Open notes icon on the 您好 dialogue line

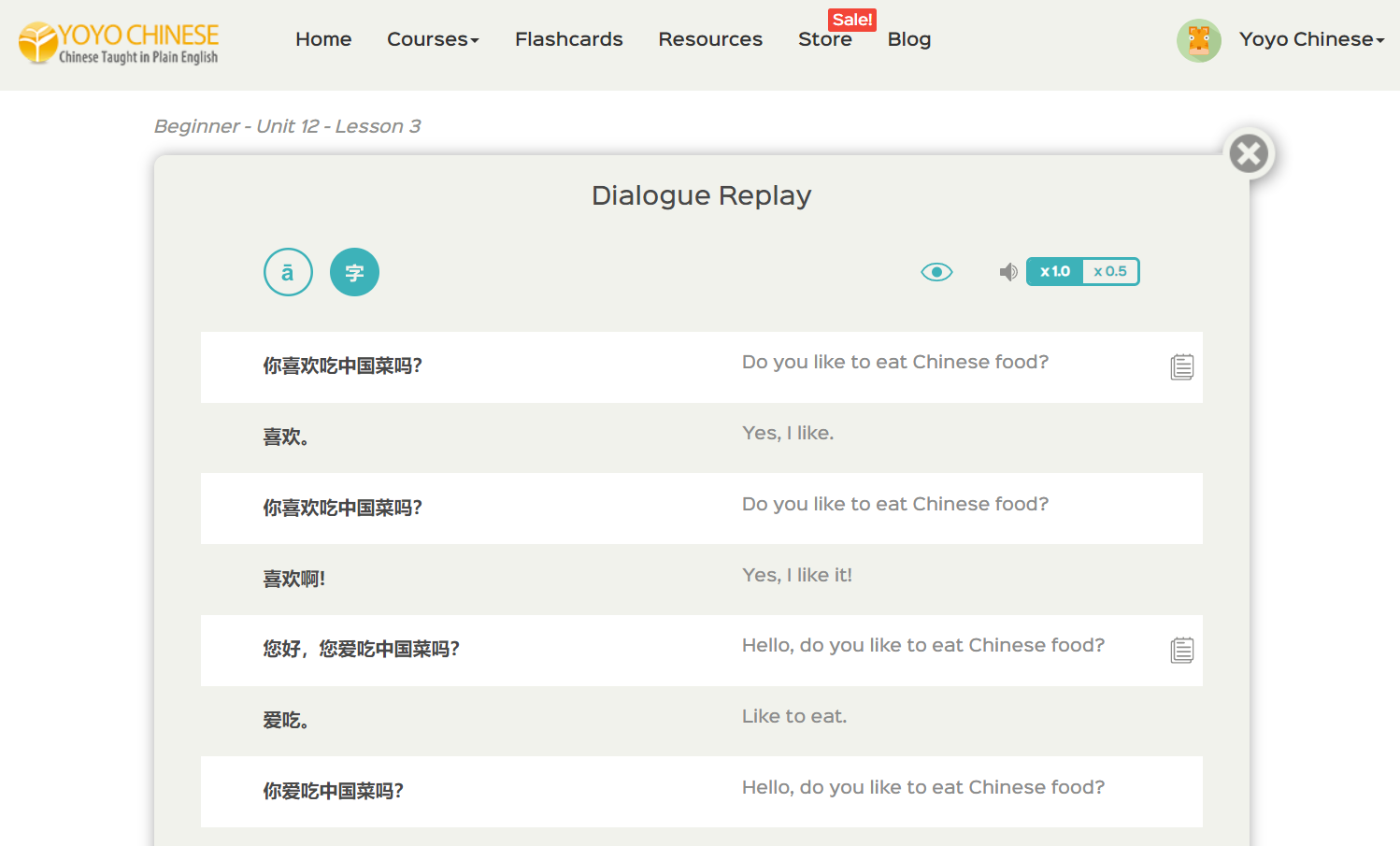pyautogui.click(x=1181, y=650)
